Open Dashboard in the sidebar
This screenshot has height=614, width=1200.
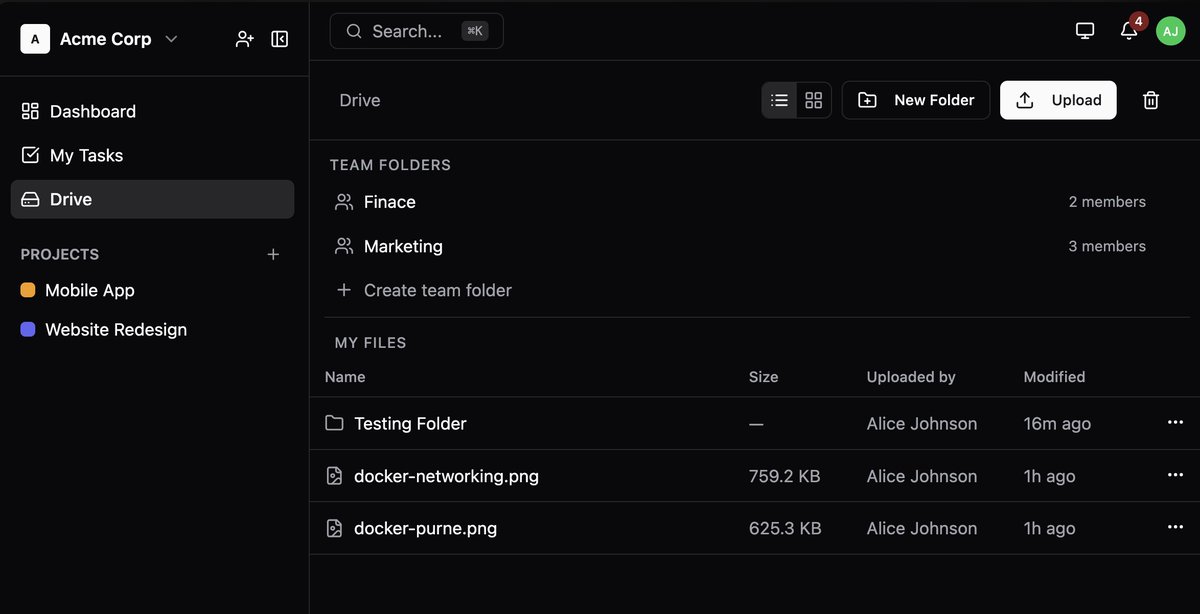tap(152, 111)
